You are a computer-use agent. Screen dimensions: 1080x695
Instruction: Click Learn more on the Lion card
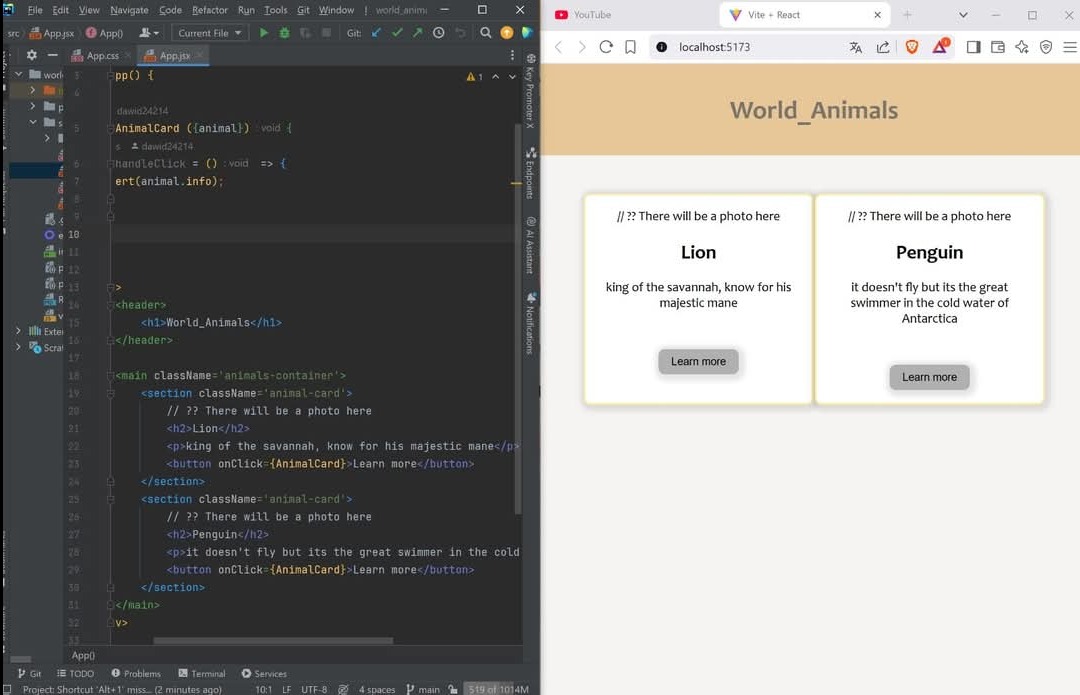pos(698,362)
